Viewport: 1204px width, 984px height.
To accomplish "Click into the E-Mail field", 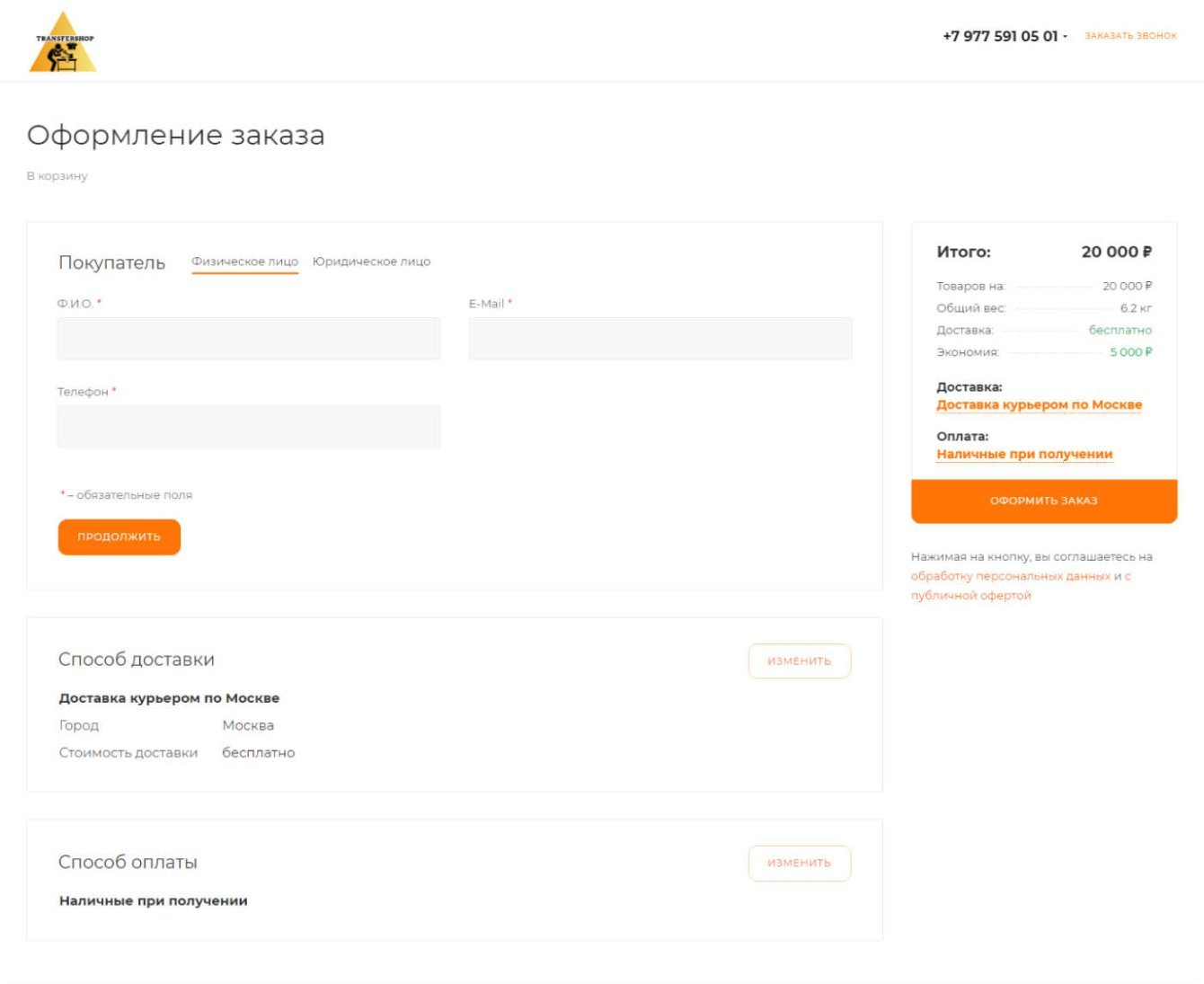I will tap(660, 339).
